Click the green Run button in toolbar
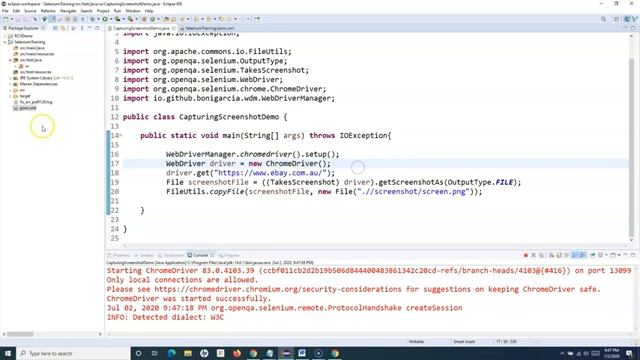Screen dimensions: 640x360 click(x=105, y=19)
